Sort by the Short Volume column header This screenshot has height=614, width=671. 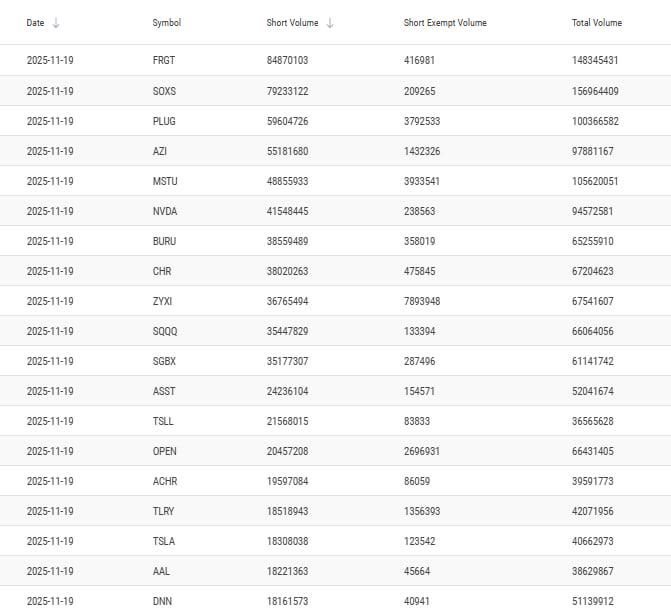(x=292, y=23)
